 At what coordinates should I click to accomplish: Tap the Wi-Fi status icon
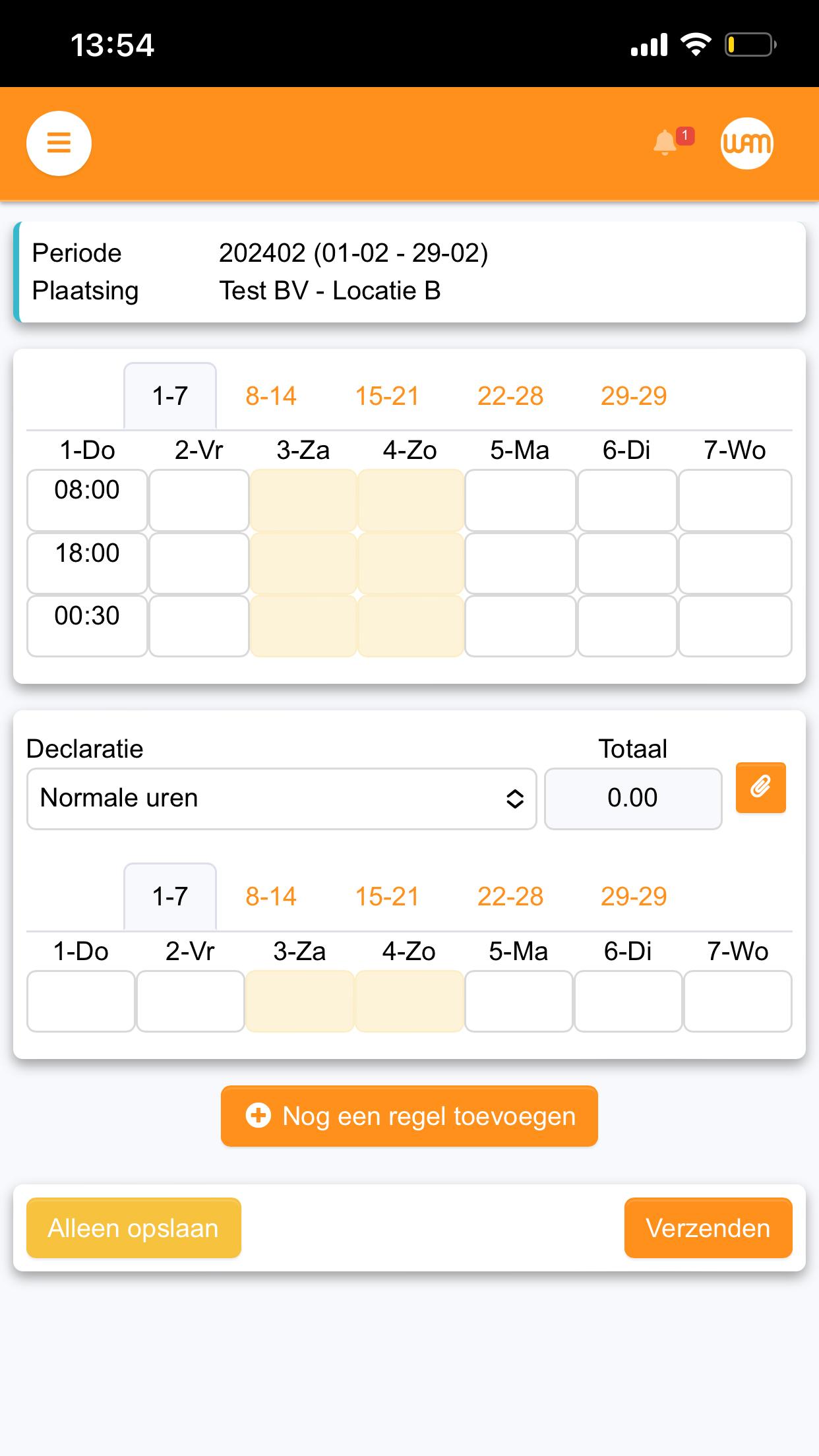[x=695, y=45]
